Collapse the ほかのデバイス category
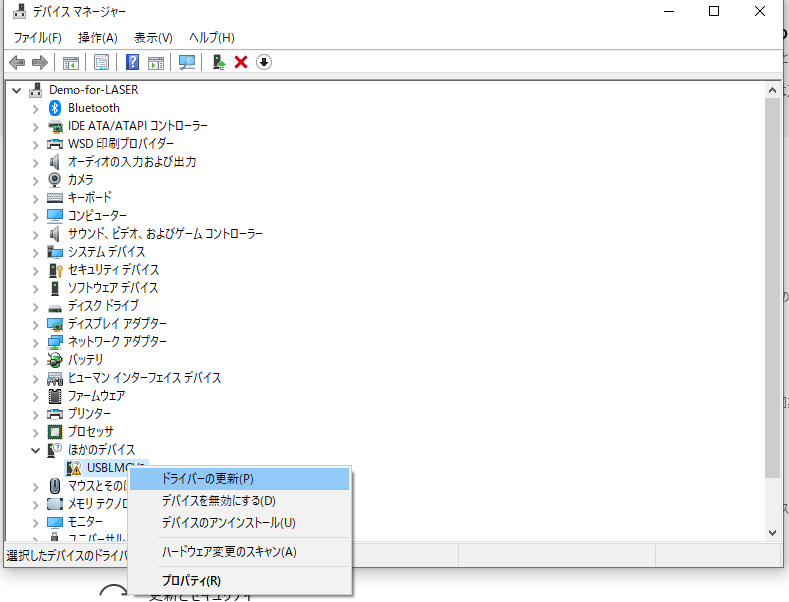The width and height of the screenshot is (789, 602). point(36,450)
